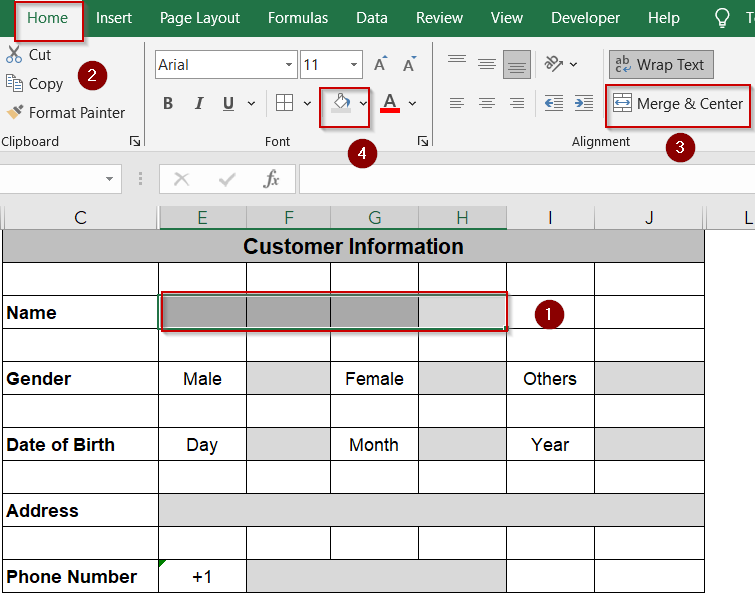Decrease font size with the smaller A icon
755x597 pixels.
(x=409, y=64)
